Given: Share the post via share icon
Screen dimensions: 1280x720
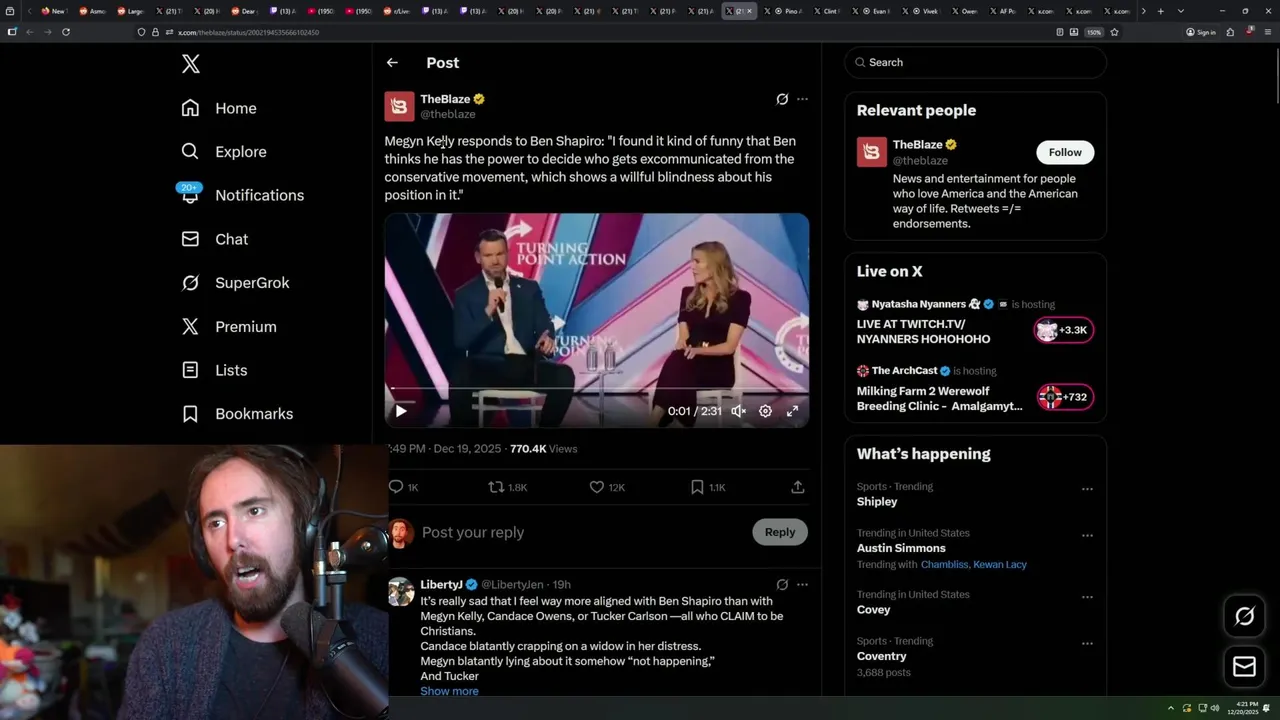Looking at the screenshot, I should click(x=797, y=487).
